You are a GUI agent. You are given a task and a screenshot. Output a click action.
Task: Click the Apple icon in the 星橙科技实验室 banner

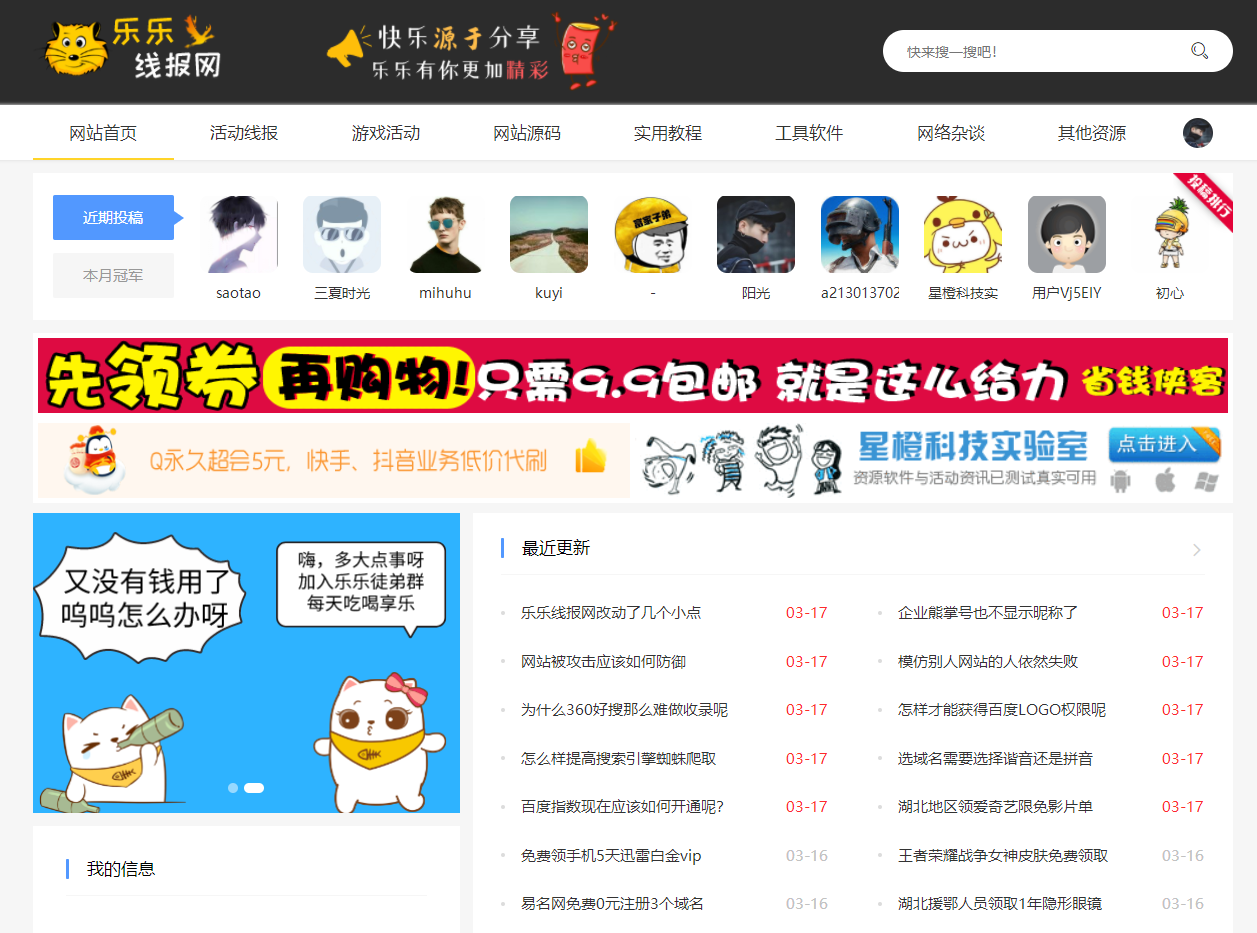pos(1164,481)
